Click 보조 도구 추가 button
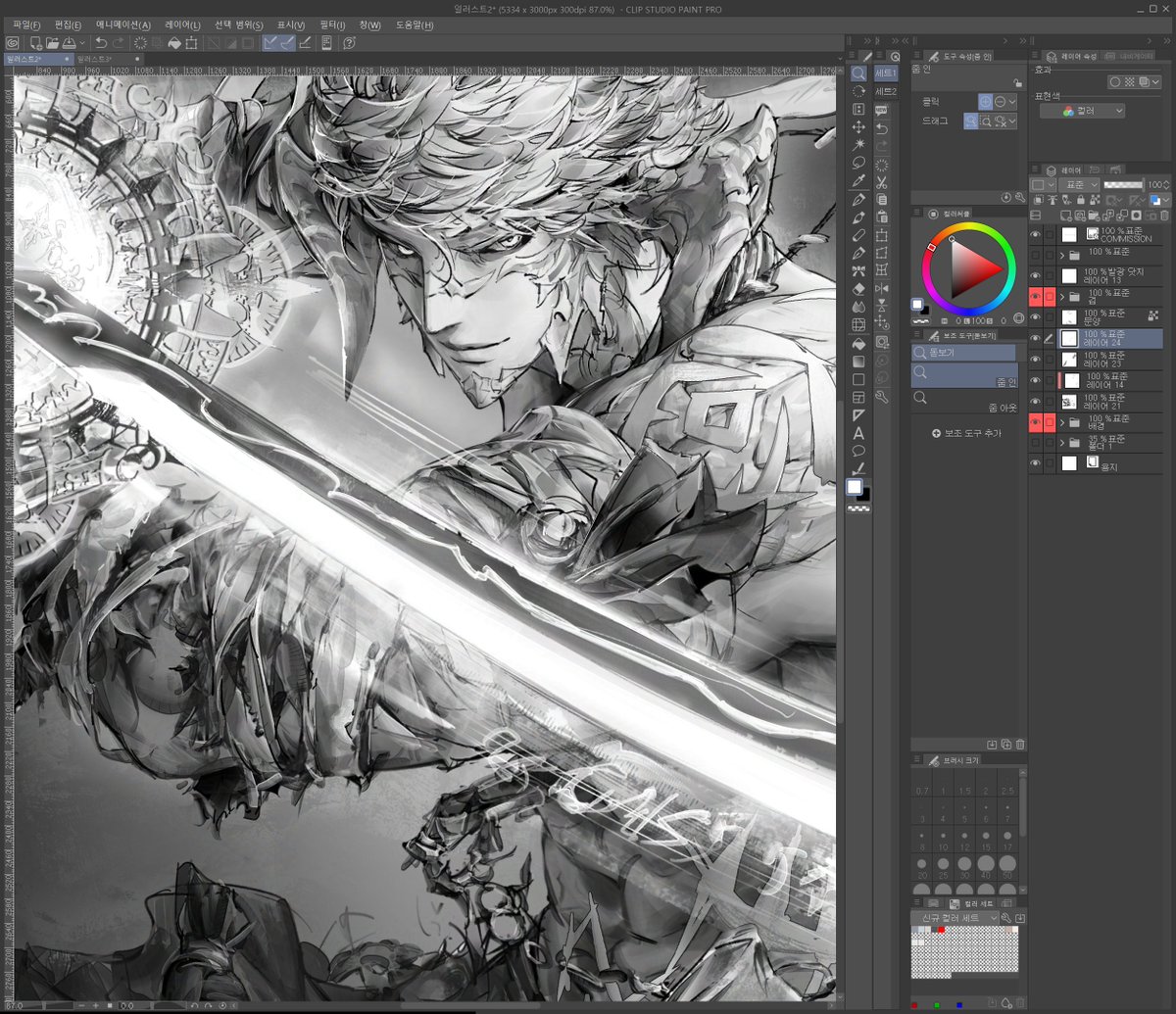Image resolution: width=1176 pixels, height=1014 pixels. coord(966,433)
